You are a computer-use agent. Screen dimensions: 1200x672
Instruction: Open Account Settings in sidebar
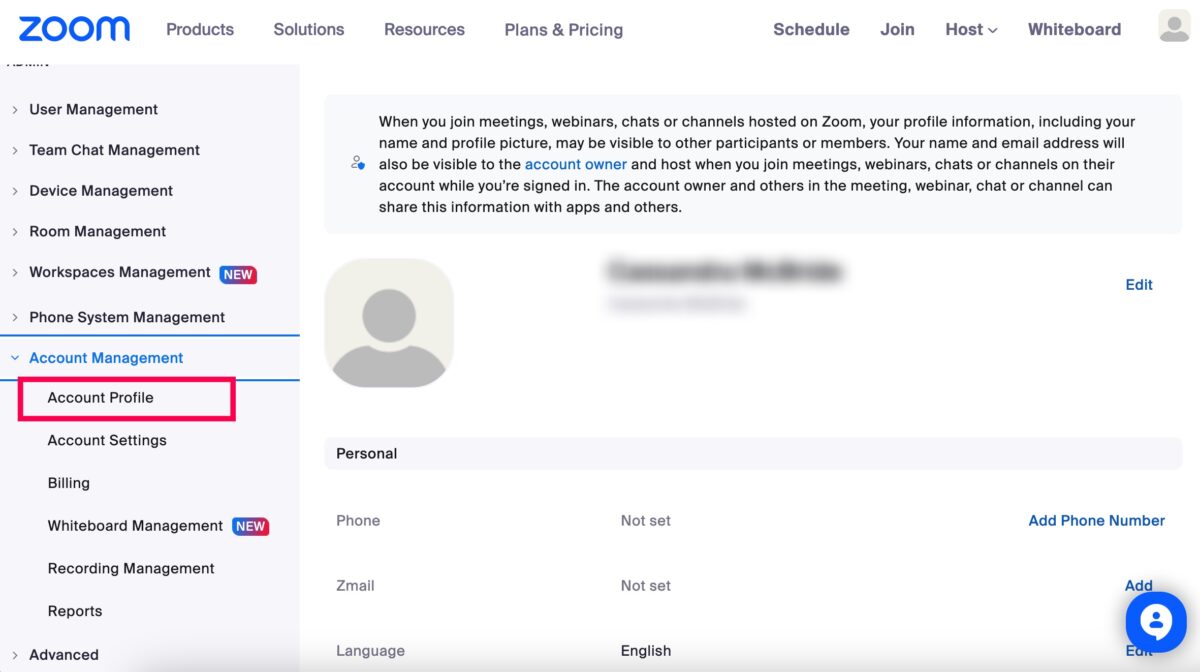(107, 440)
